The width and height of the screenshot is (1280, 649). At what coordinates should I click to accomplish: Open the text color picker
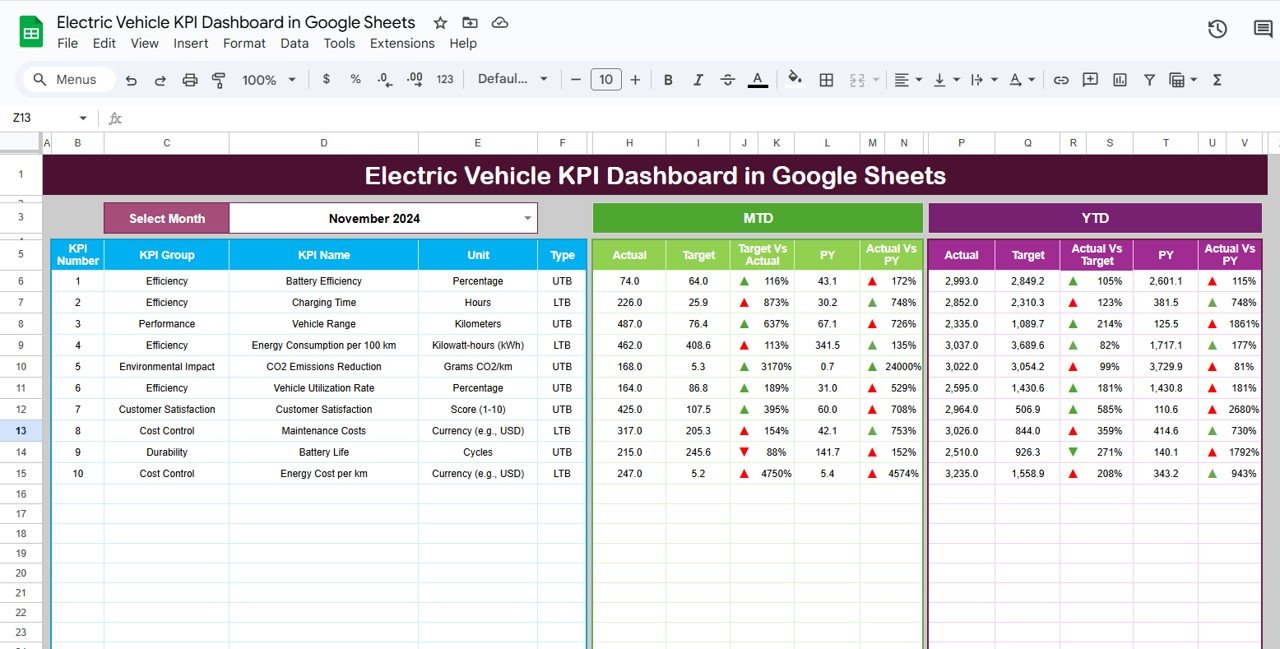point(758,79)
